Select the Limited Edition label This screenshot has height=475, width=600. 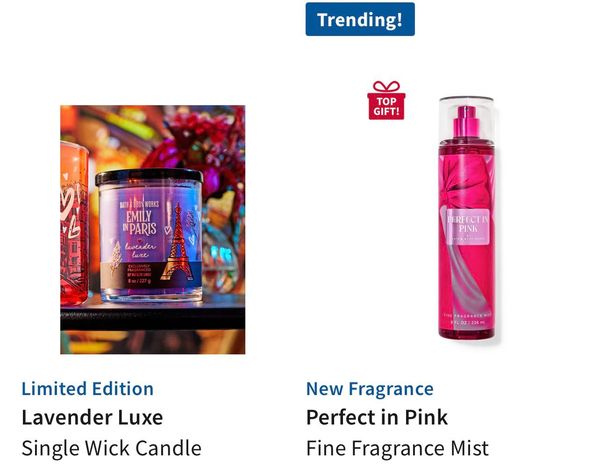click(88, 389)
